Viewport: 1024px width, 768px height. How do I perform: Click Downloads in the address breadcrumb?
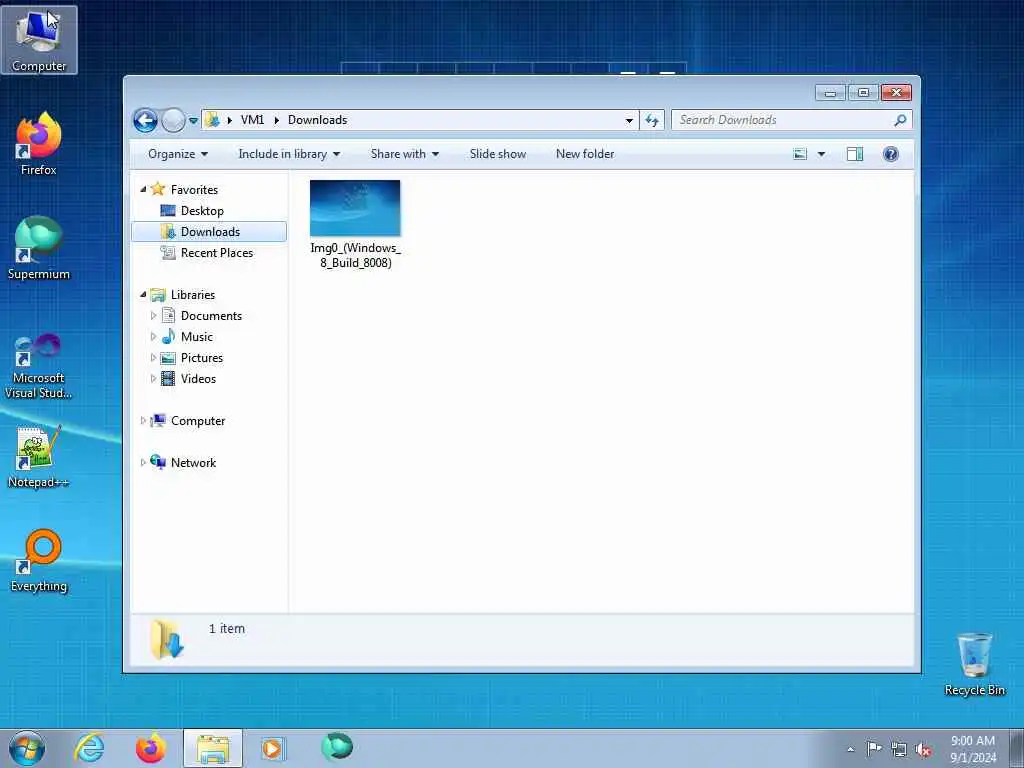pos(317,120)
